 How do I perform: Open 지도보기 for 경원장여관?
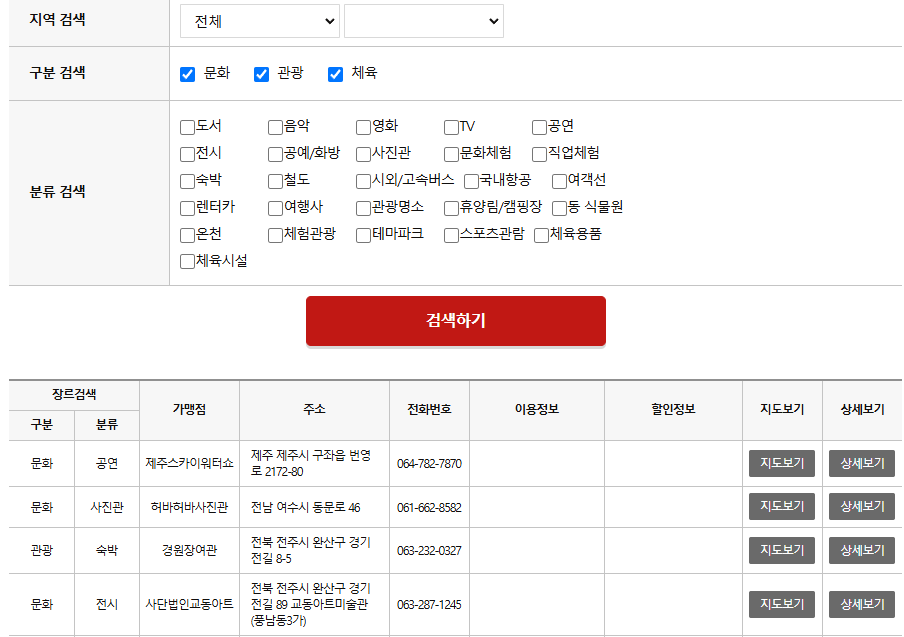pos(781,550)
